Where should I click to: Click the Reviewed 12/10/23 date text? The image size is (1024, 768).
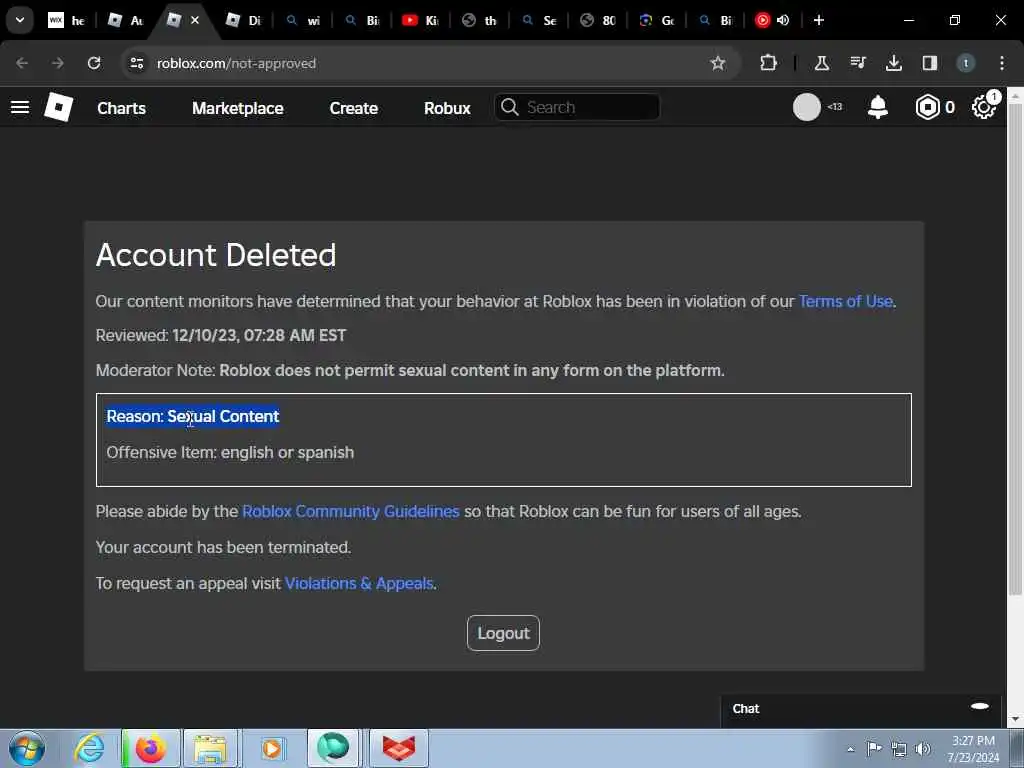221,336
